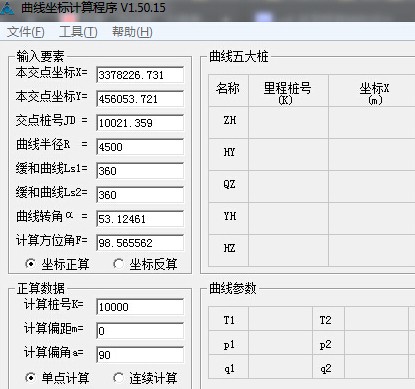Open the 文件(F) menu
This screenshot has width=415, height=389.
[x=26, y=32]
